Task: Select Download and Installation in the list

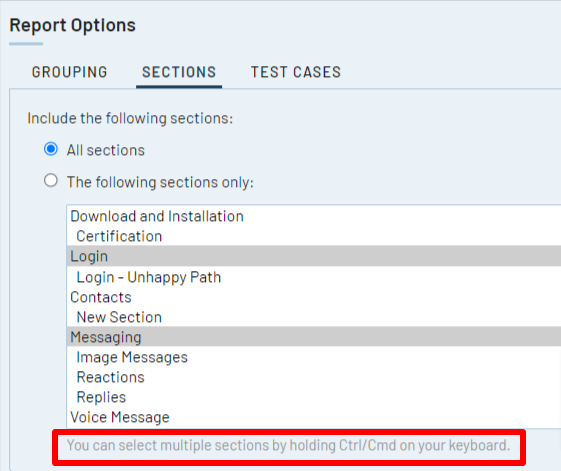Action: [x=314, y=216]
